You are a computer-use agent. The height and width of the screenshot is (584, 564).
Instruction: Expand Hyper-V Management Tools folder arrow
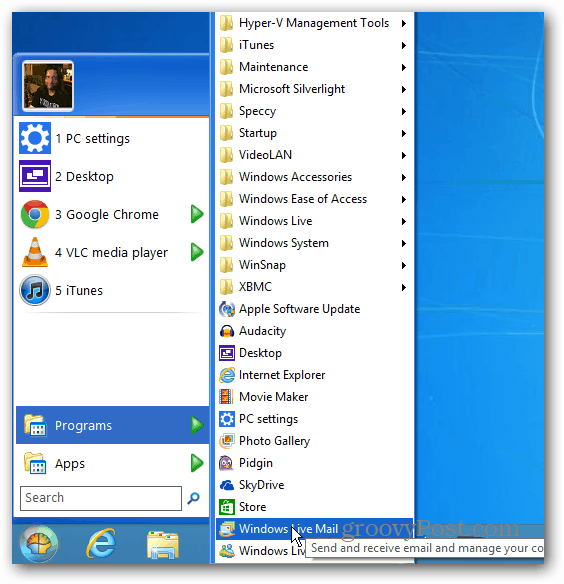pos(404,23)
